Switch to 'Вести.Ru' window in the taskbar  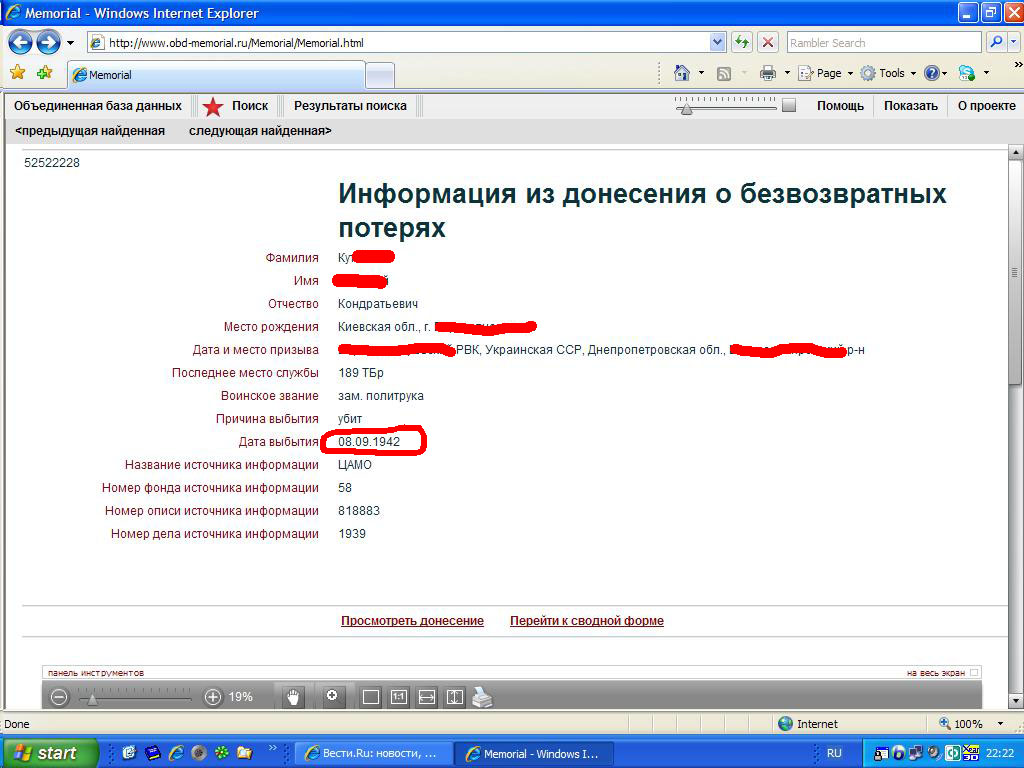tap(375, 753)
